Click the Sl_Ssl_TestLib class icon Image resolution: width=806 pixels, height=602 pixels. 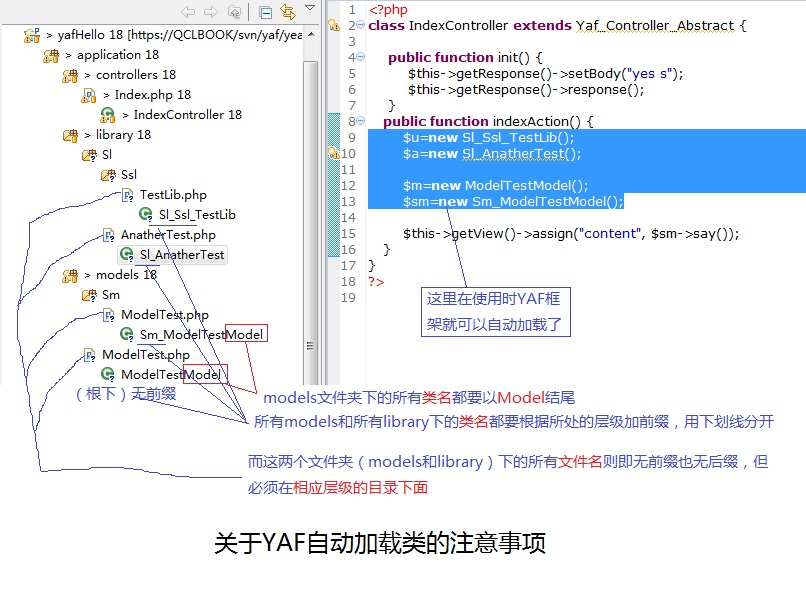coord(146,214)
